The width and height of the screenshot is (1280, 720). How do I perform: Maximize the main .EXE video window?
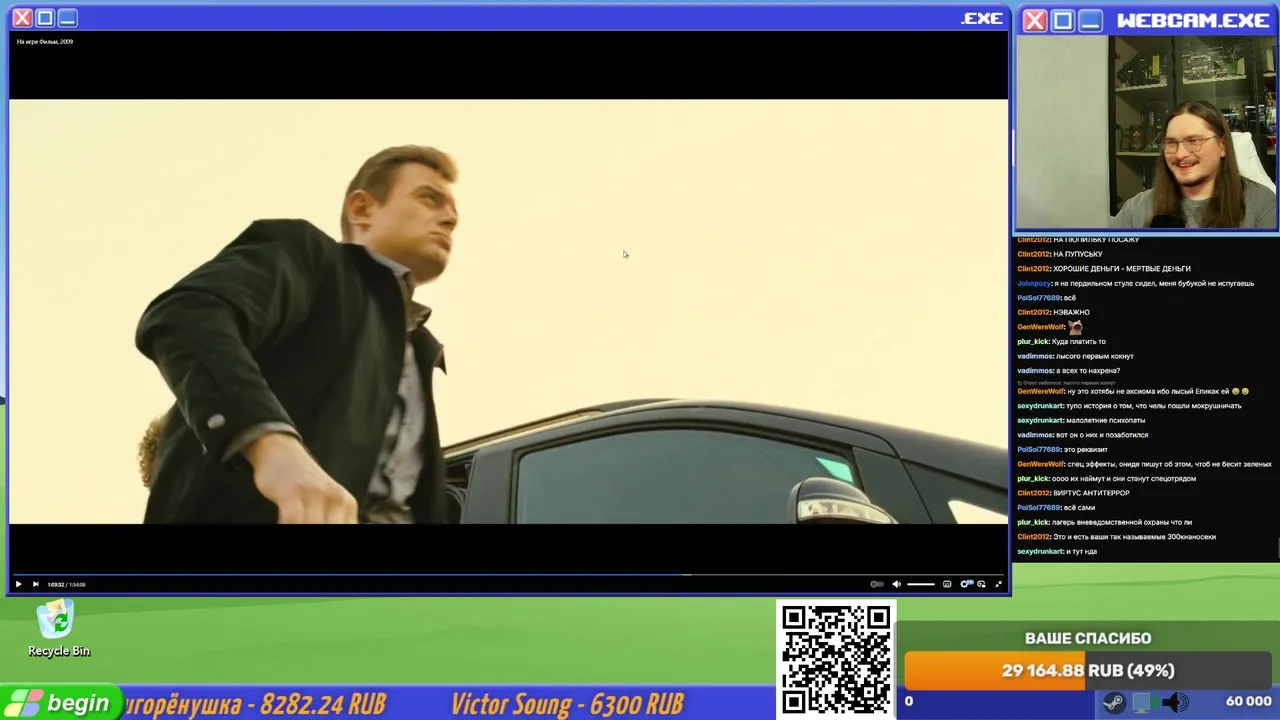(x=45, y=18)
